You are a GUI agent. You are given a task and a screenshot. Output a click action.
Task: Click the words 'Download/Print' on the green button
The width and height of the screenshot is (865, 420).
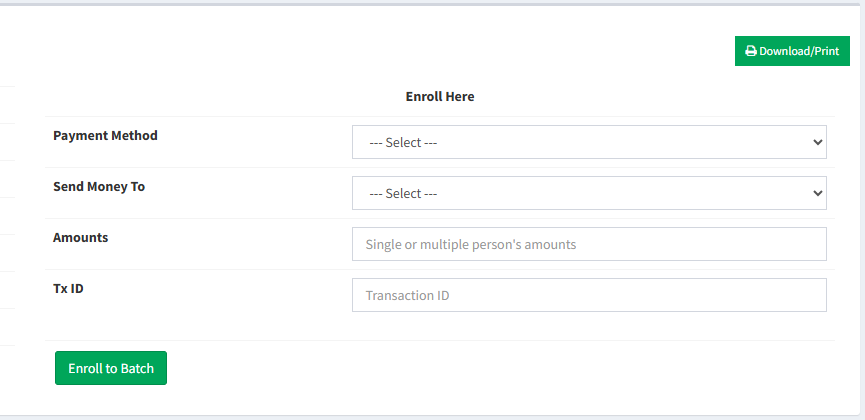(x=799, y=51)
